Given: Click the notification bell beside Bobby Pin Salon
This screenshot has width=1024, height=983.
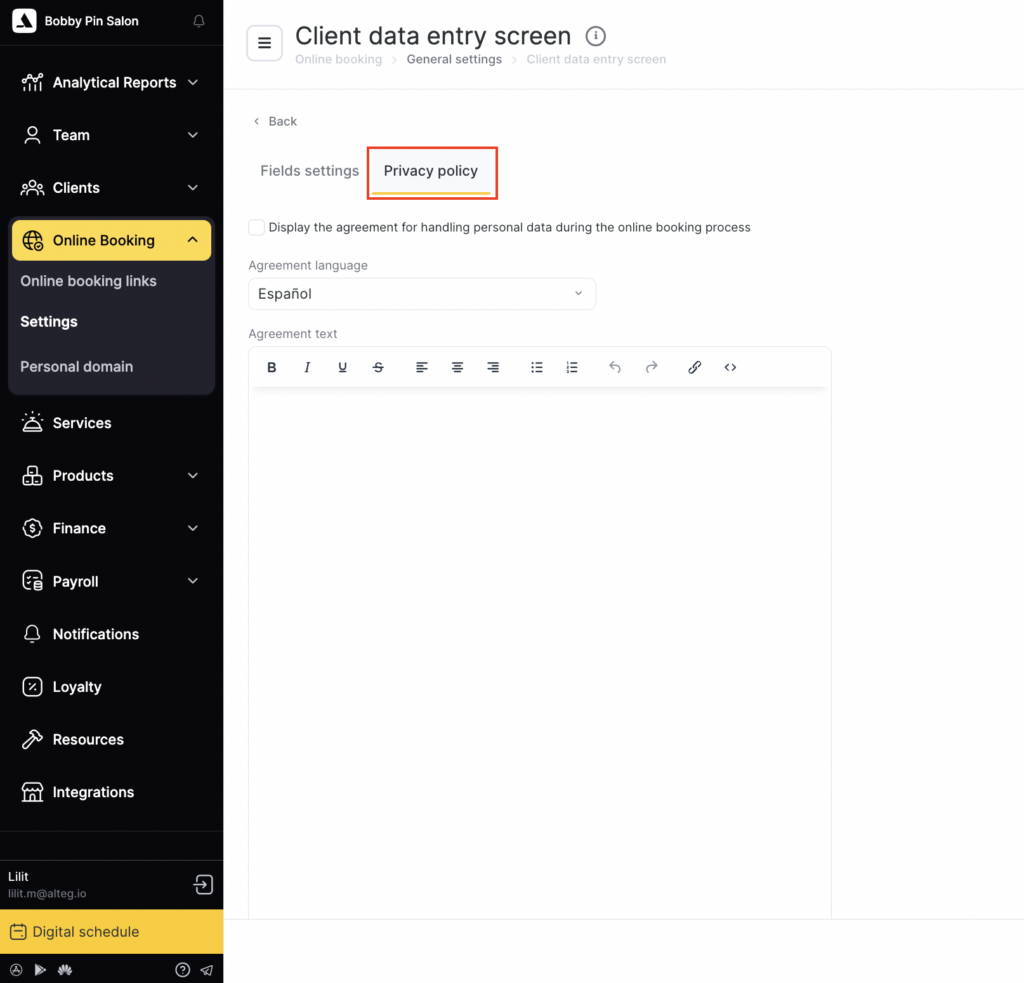Looking at the screenshot, I should pos(199,21).
